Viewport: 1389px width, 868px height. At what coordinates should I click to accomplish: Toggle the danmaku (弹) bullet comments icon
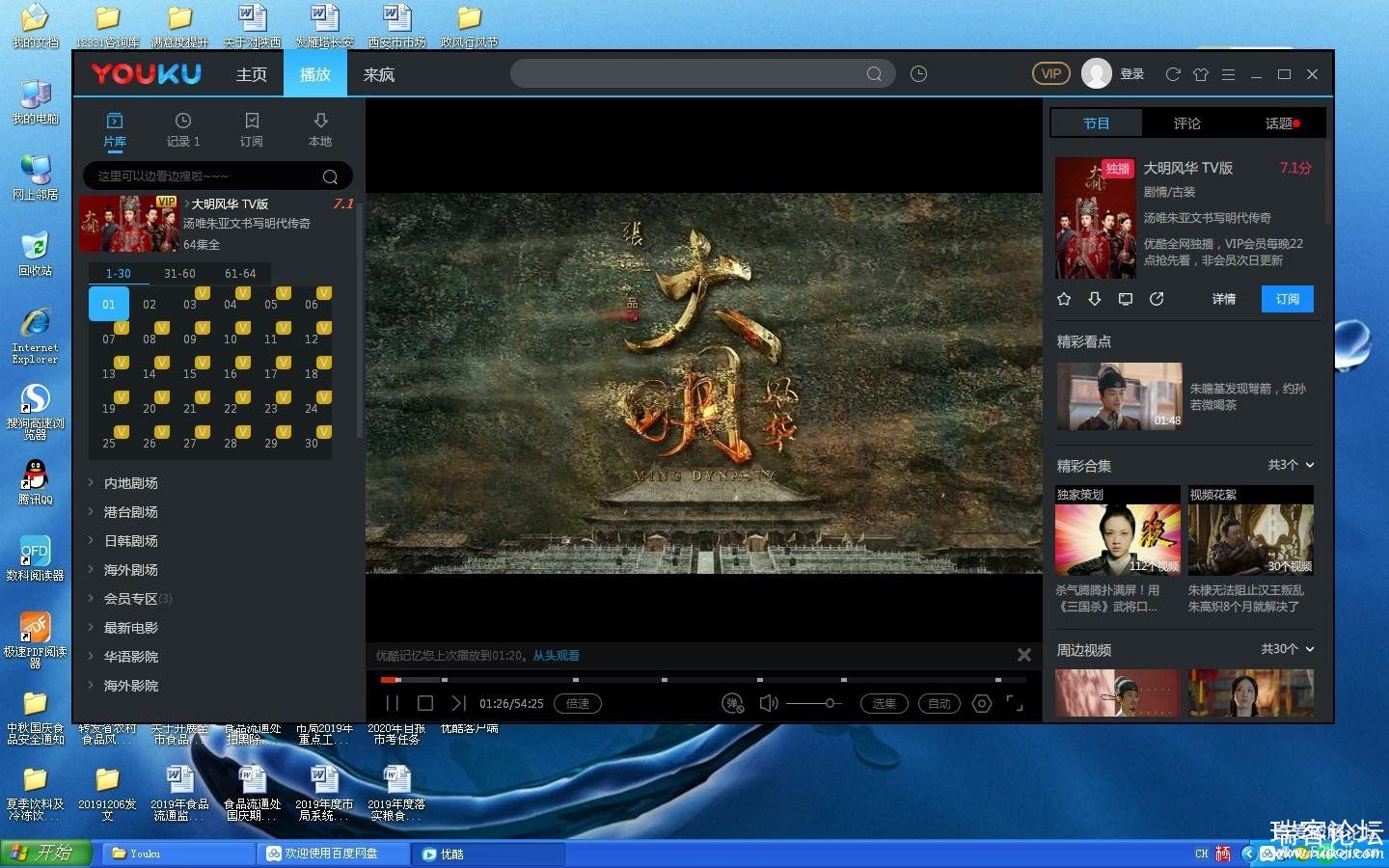click(733, 703)
